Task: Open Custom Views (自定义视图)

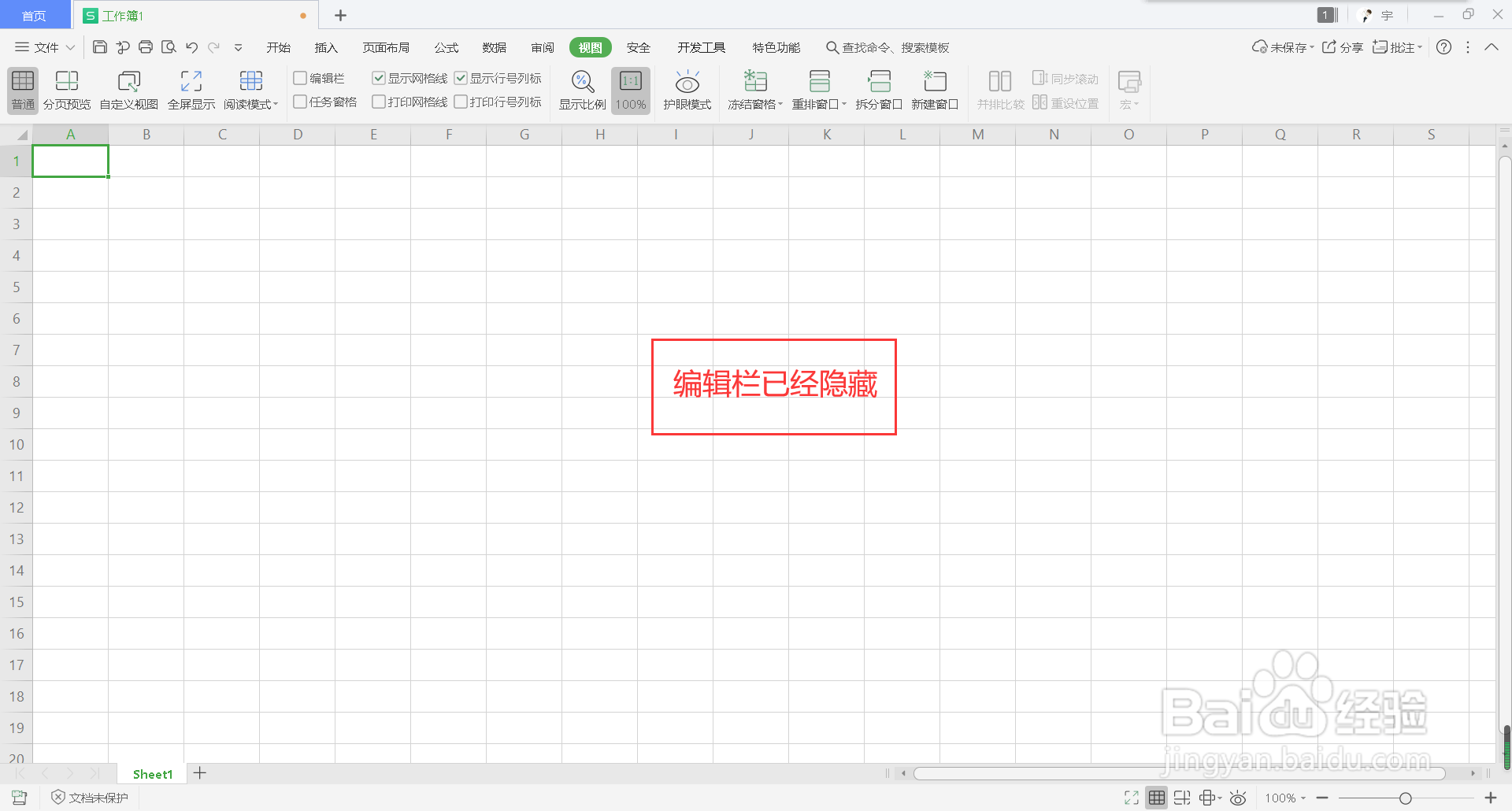Action: [128, 91]
